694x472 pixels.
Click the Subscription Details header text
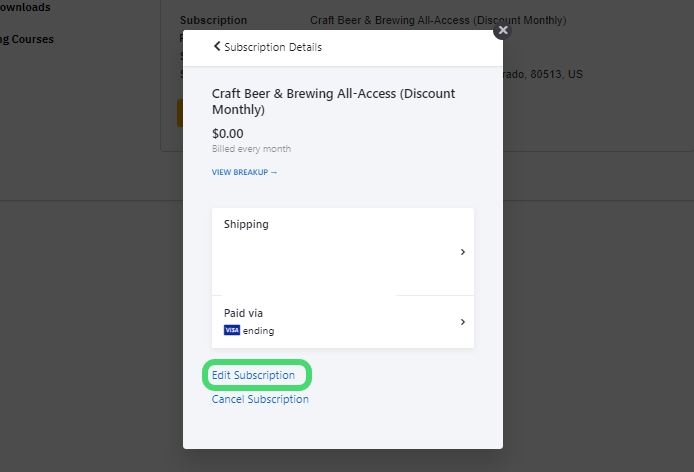click(273, 47)
